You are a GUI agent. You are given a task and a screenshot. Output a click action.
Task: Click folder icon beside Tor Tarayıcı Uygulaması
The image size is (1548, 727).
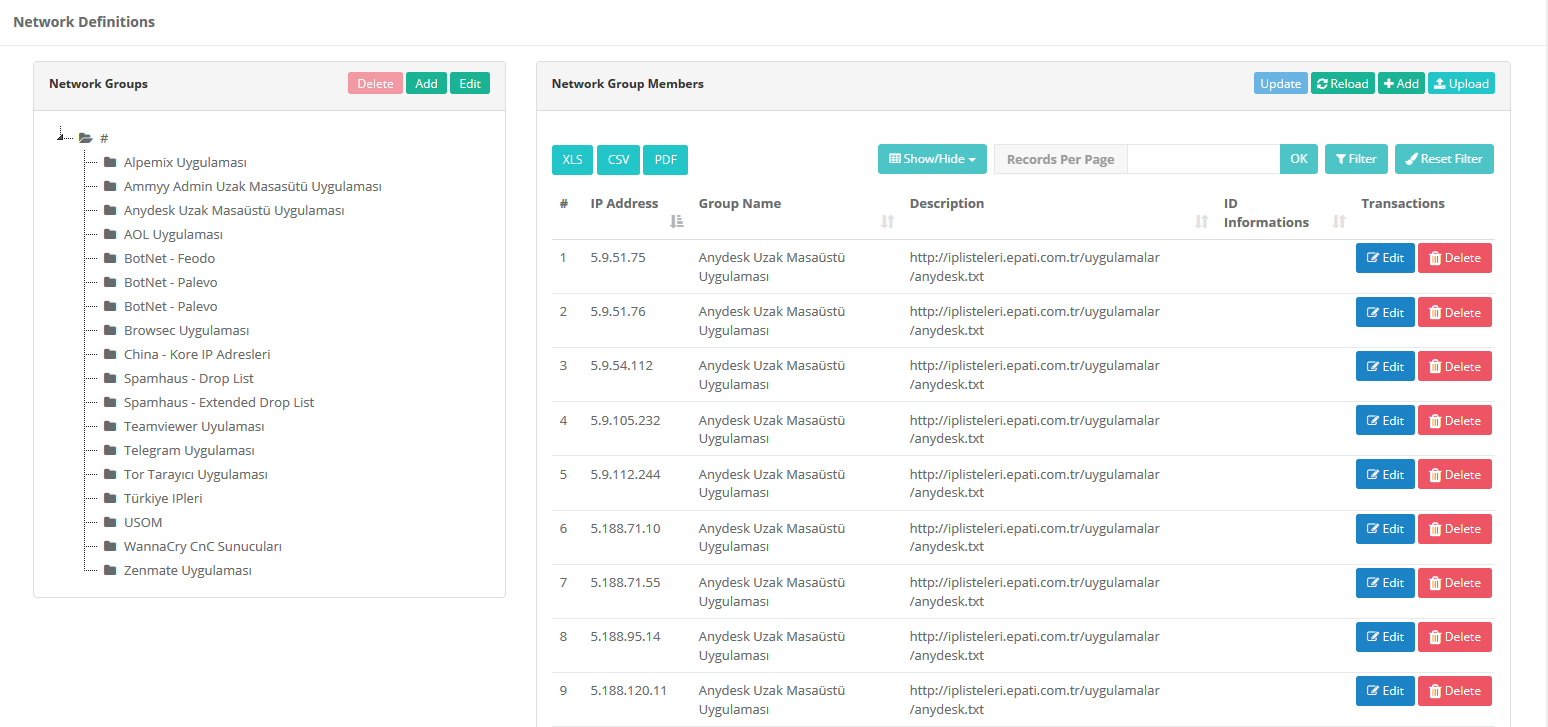tap(110, 474)
